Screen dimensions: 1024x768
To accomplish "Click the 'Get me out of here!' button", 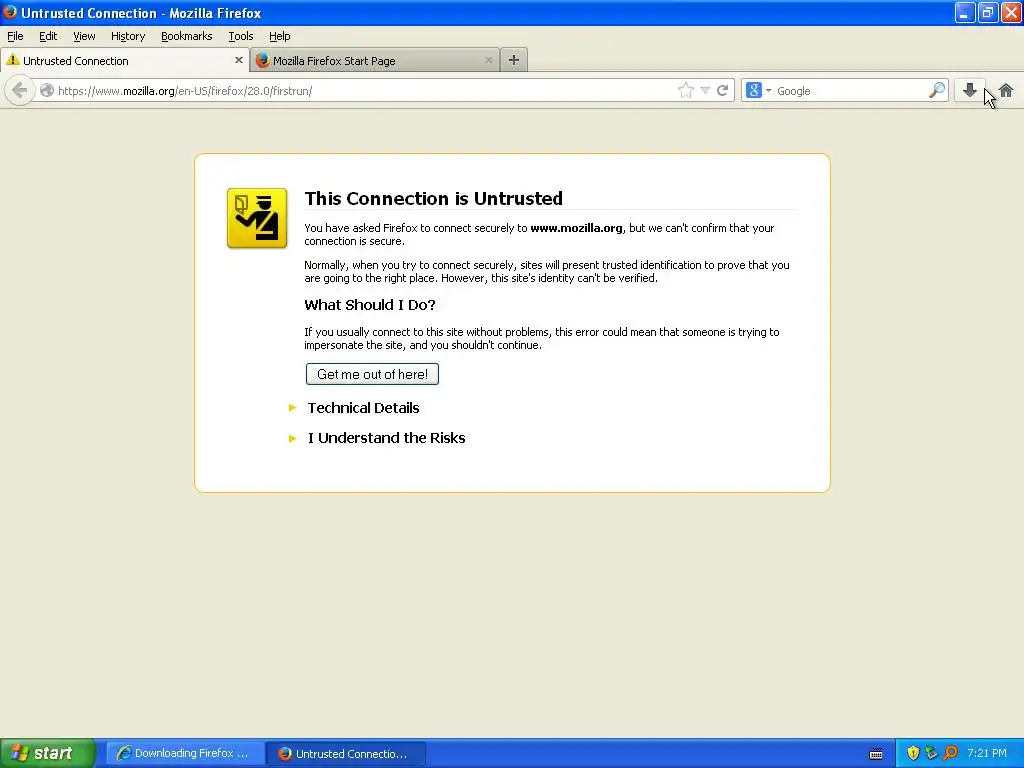I will click(x=372, y=374).
